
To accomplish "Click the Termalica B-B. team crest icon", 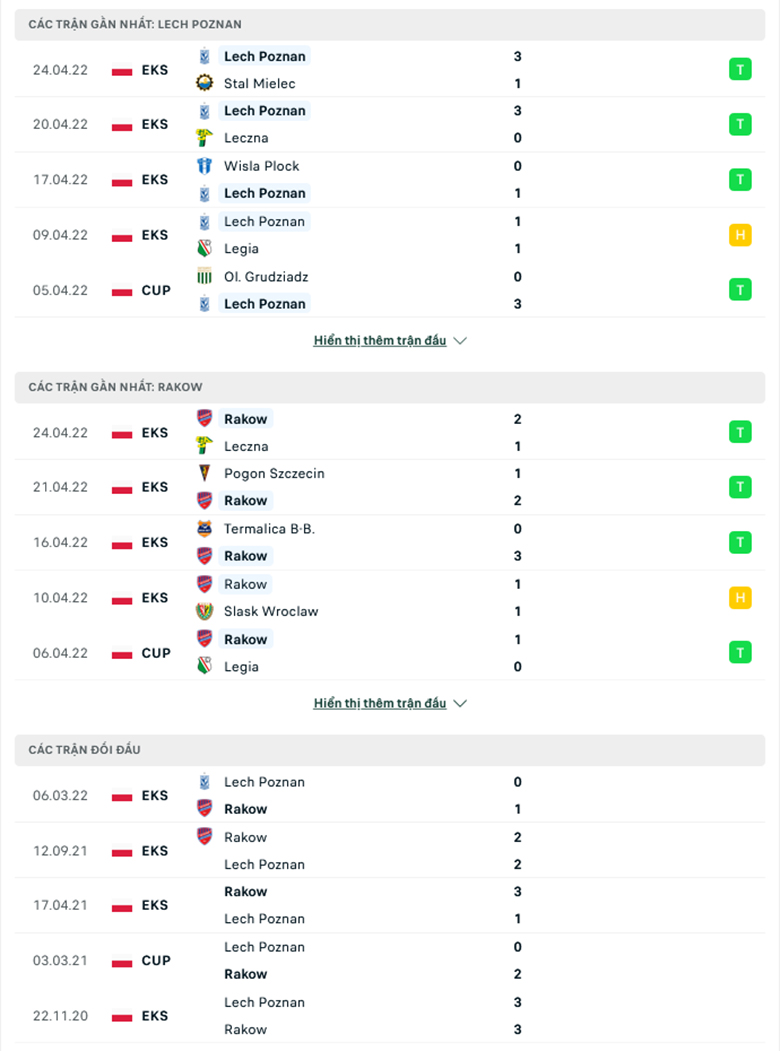I will click(x=204, y=529).
